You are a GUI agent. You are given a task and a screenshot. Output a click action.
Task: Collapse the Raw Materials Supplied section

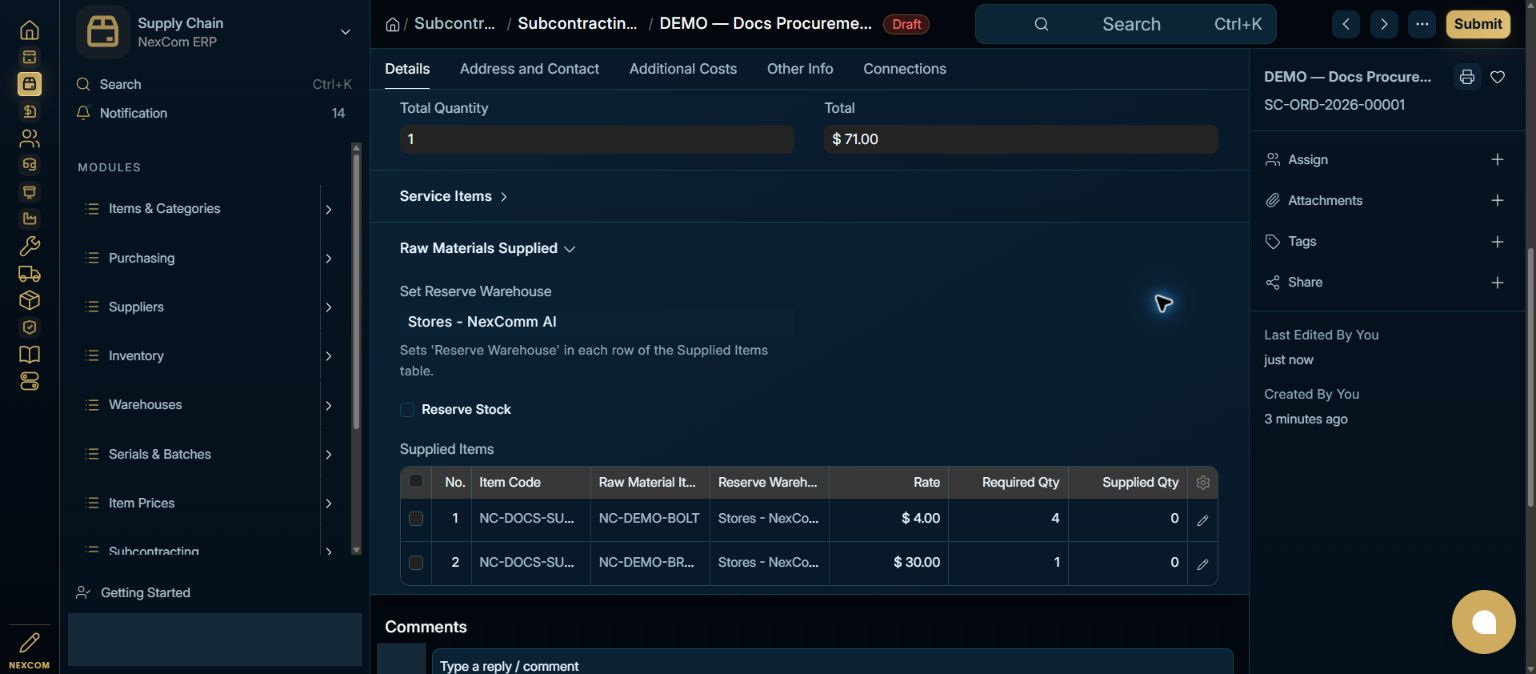tap(487, 248)
